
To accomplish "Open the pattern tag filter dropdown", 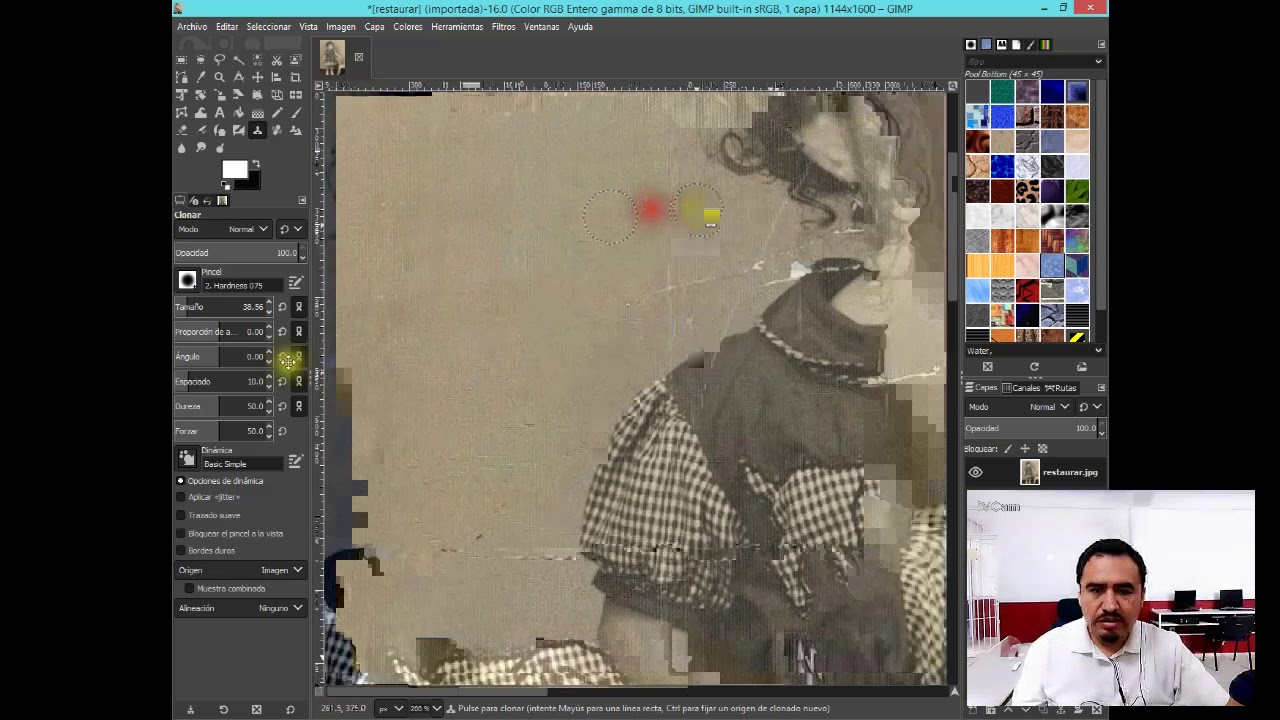I will (x=1098, y=62).
